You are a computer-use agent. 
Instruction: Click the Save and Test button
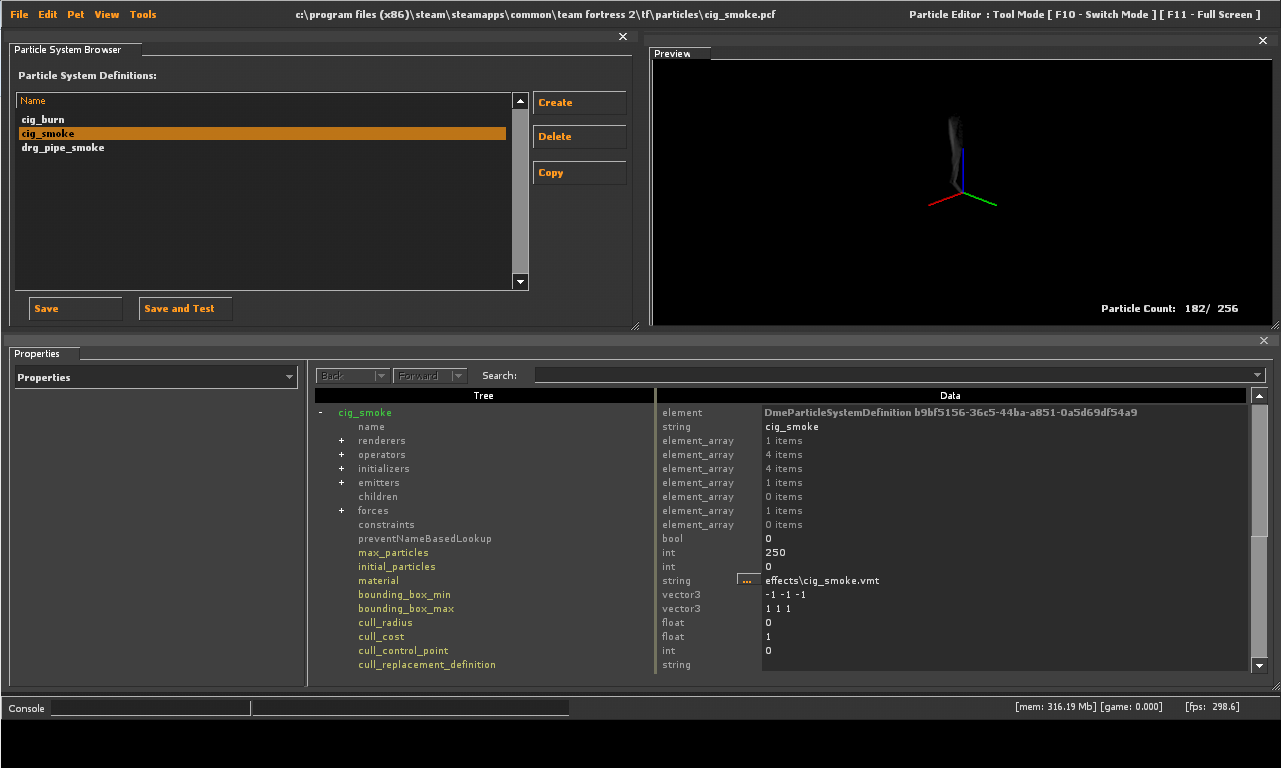185,309
